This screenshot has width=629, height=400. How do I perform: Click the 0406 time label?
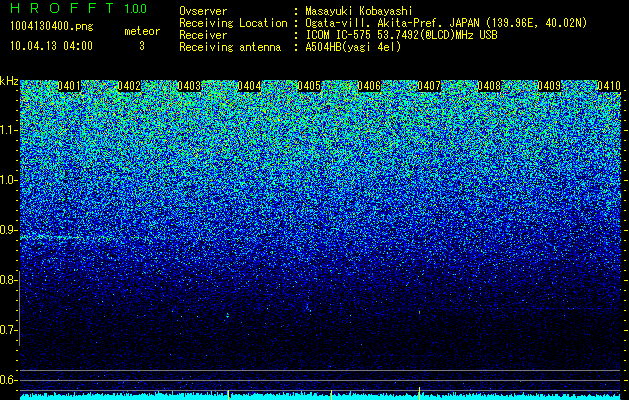(x=369, y=86)
